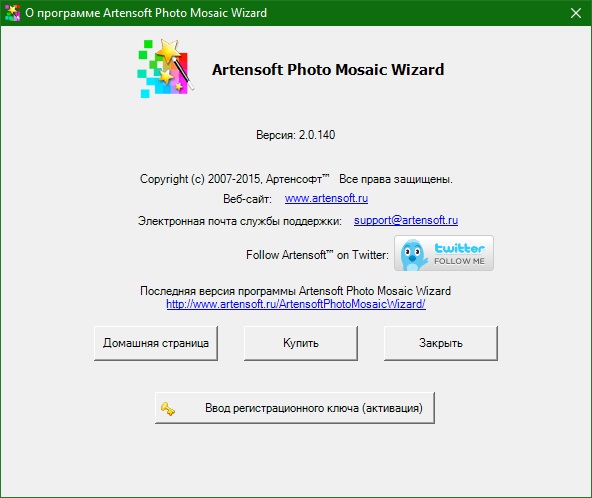Open the ArtensoftPhotoMosaicWizard download URL link
This screenshot has width=592, height=498.
(296, 304)
